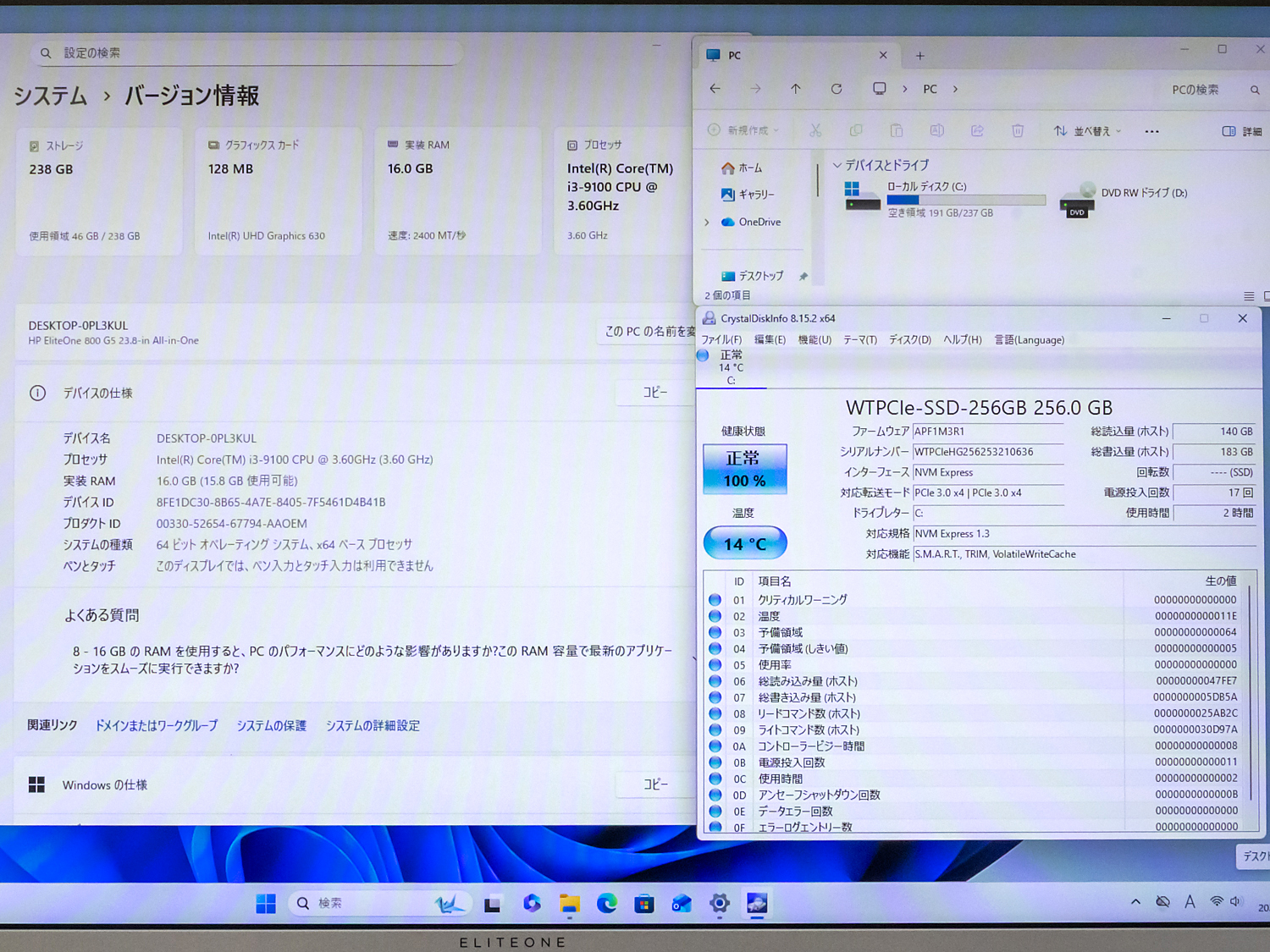Click コピー button next to デバイスの仕様
The height and width of the screenshot is (952, 1270).
pos(654,393)
